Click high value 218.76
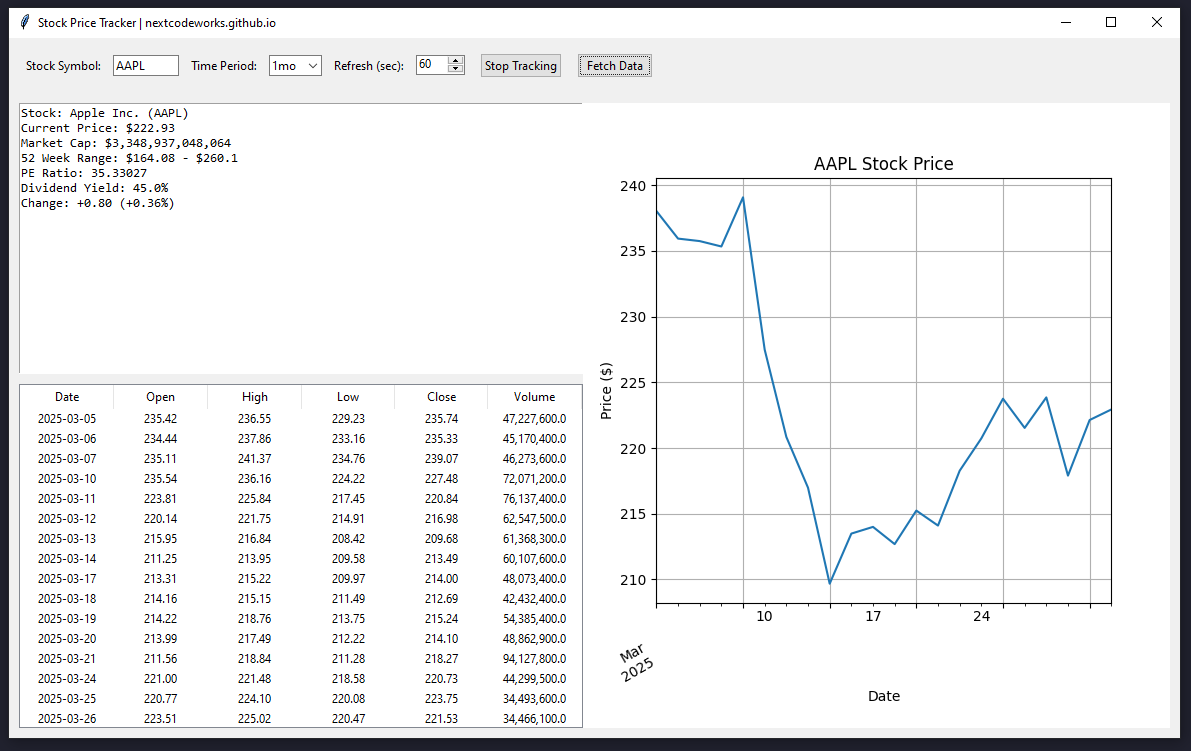Screen dimensions: 1191x751 point(254,619)
